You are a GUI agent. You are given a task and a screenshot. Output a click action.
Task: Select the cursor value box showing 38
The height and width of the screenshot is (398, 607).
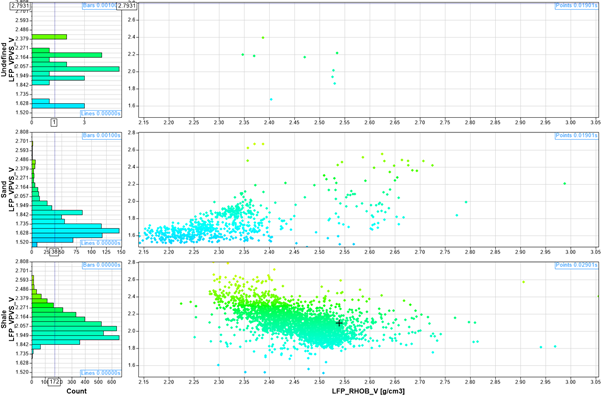[x=54, y=252]
